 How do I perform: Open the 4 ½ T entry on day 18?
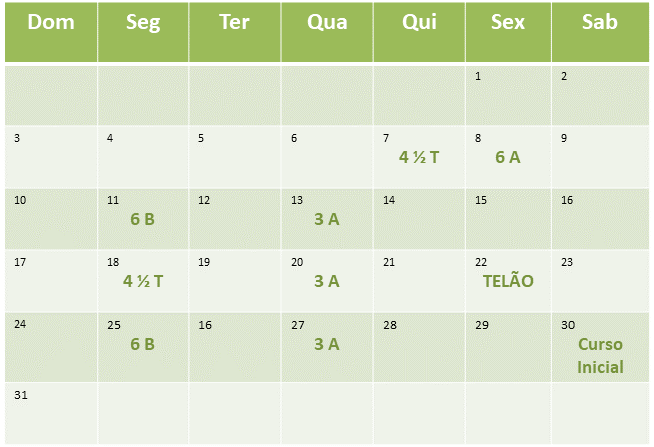[x=143, y=281]
